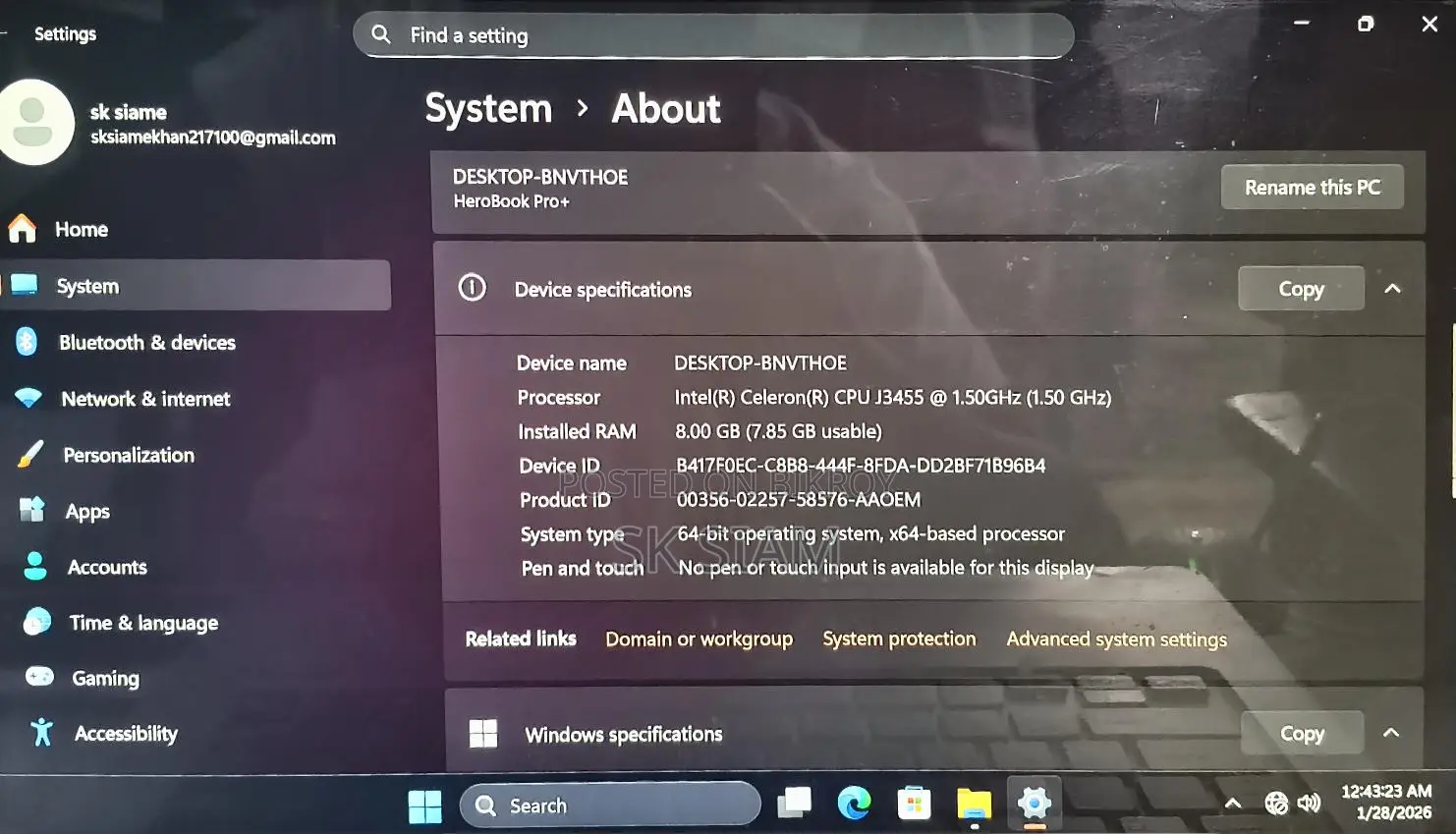Click the network globe tray icon
Screen dimensions: 1456x834
point(1276,804)
